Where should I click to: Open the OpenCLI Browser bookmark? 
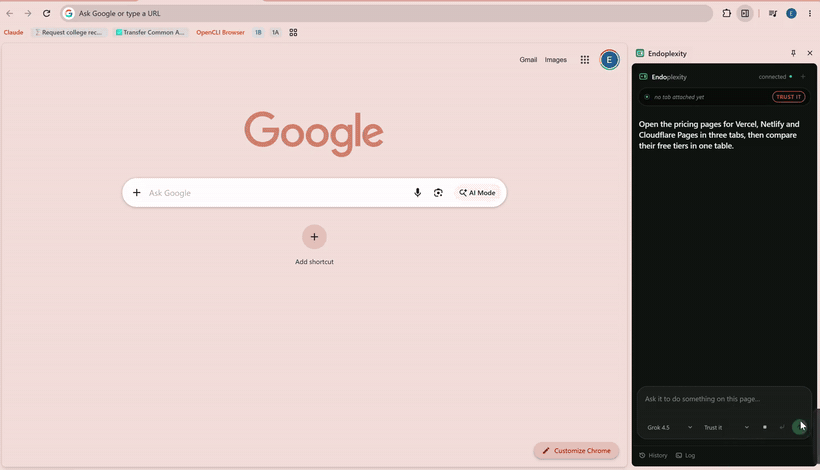tap(220, 32)
